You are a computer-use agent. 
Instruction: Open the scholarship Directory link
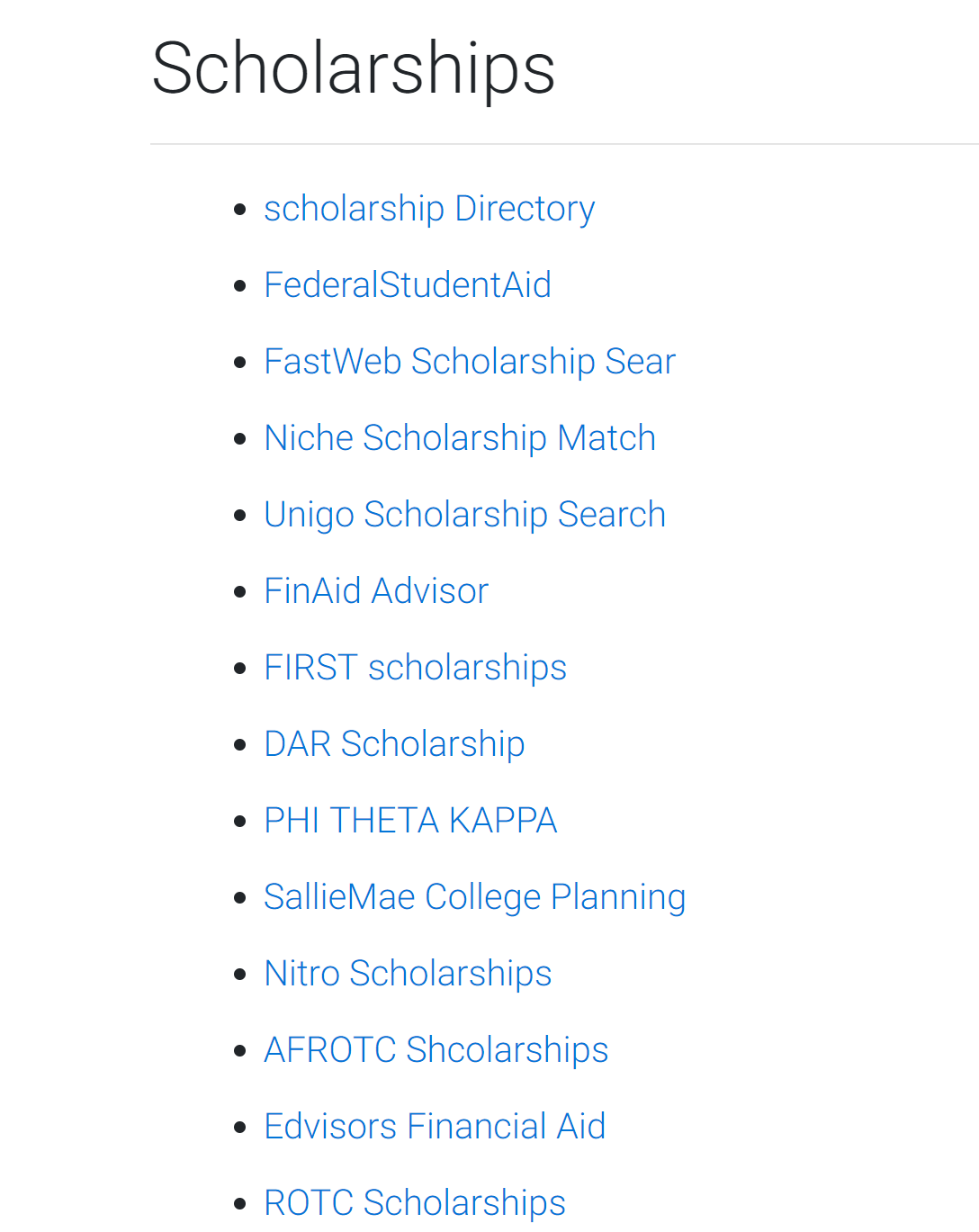click(x=429, y=209)
